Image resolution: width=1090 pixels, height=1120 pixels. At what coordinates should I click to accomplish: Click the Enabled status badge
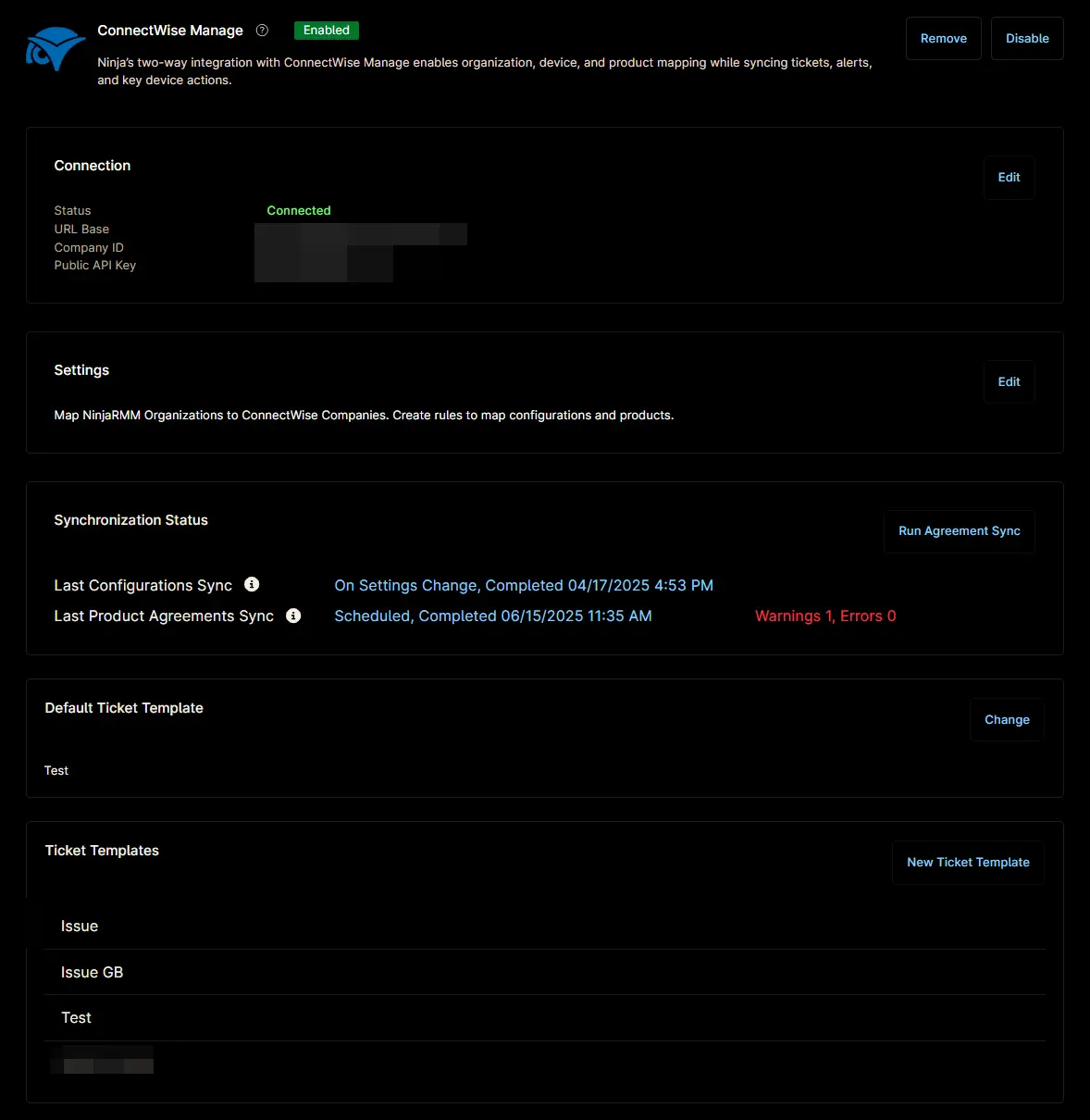327,31
